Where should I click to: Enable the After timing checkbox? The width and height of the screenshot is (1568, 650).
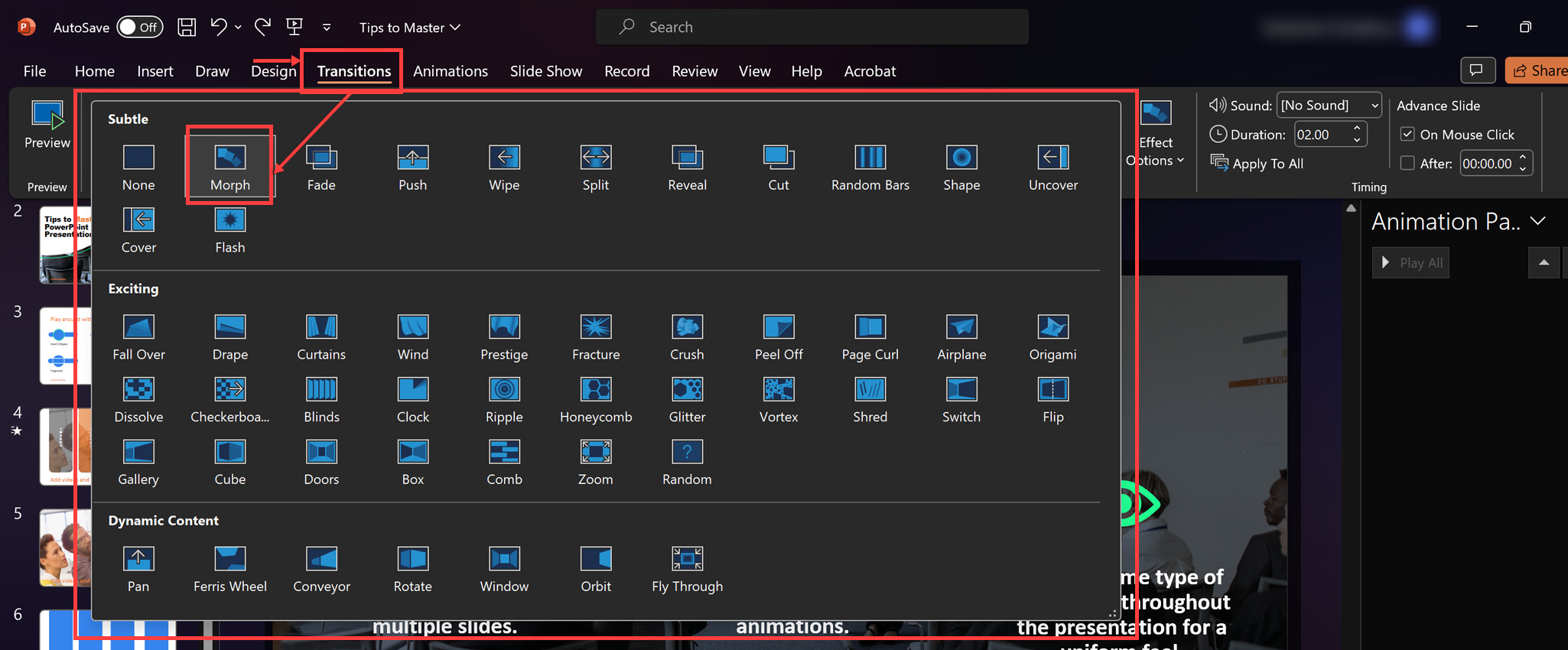point(1407,163)
